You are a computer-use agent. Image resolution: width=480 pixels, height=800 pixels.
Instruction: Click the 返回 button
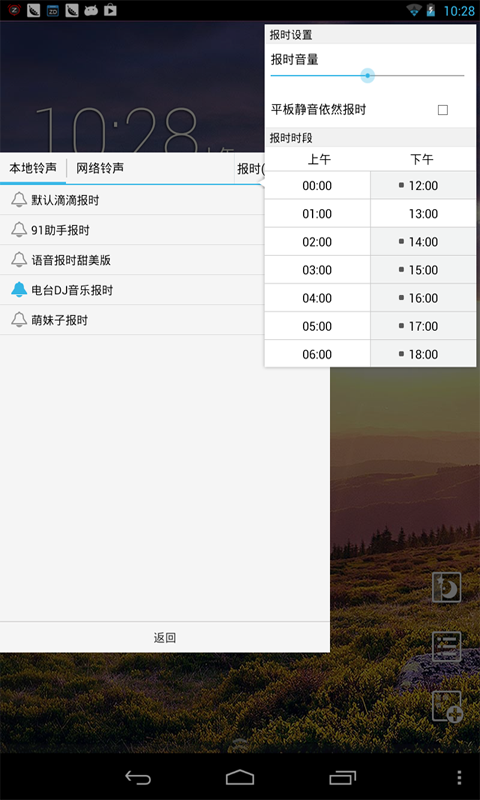click(165, 637)
